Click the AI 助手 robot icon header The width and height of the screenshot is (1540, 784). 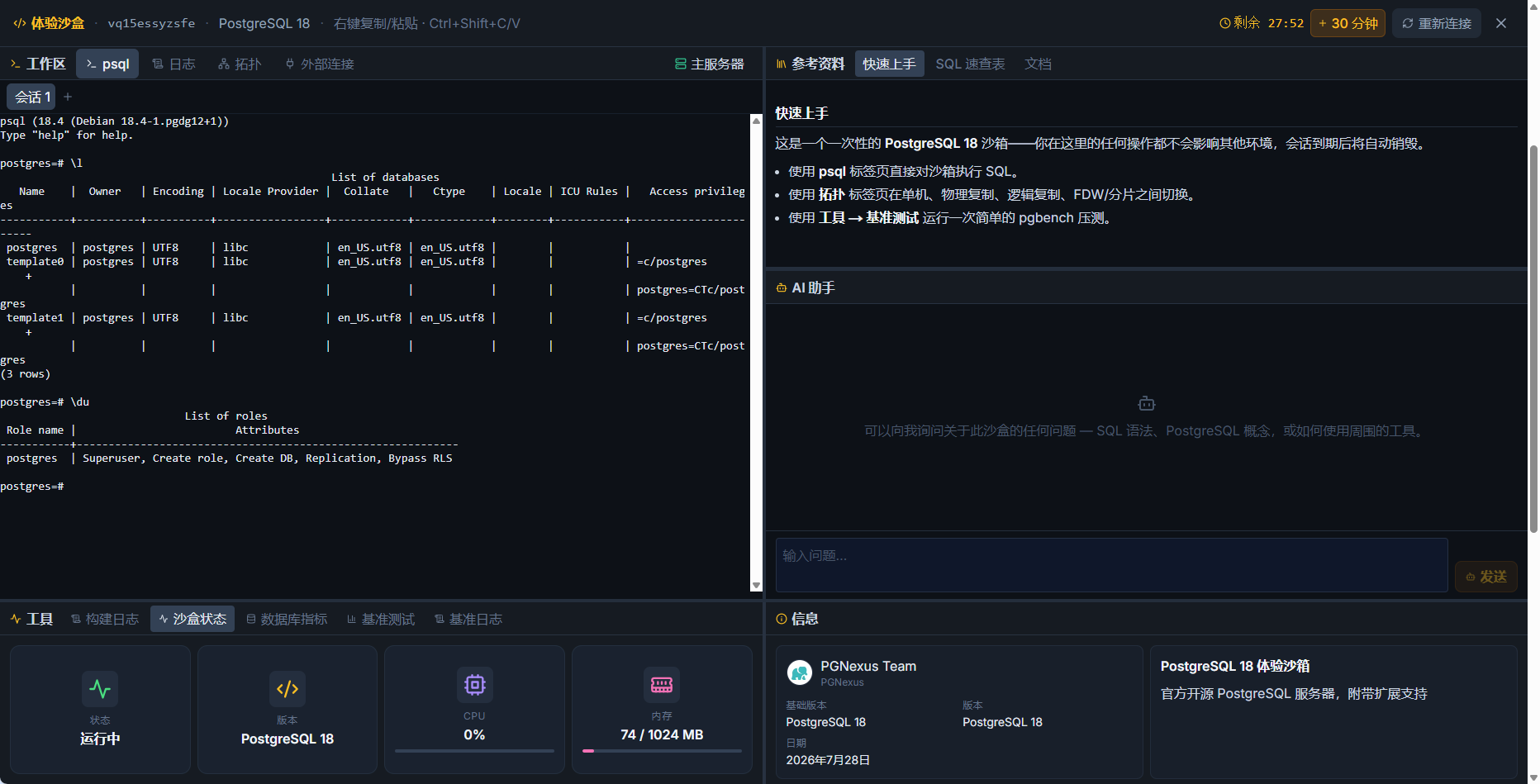(782, 287)
